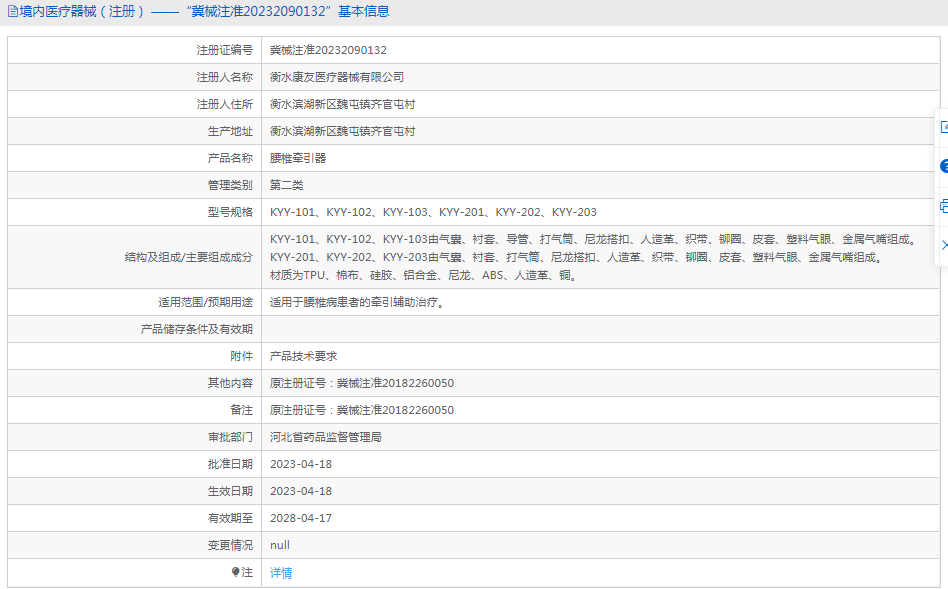This screenshot has width=948, height=589.
Task: Click the 变更情况 row label
Action: (230, 545)
